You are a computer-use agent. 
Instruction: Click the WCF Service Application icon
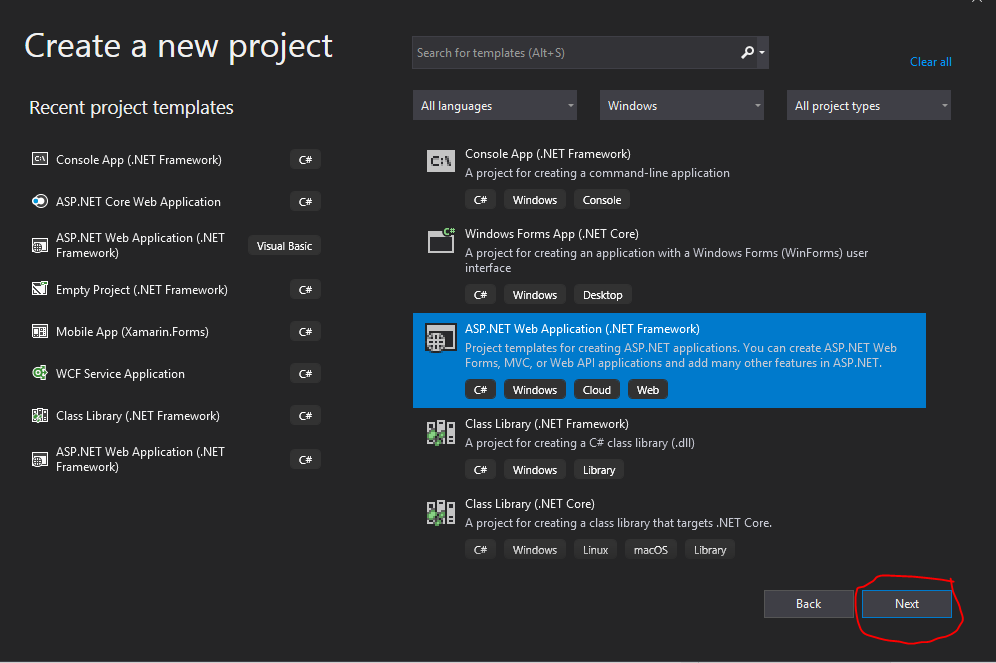click(40, 373)
